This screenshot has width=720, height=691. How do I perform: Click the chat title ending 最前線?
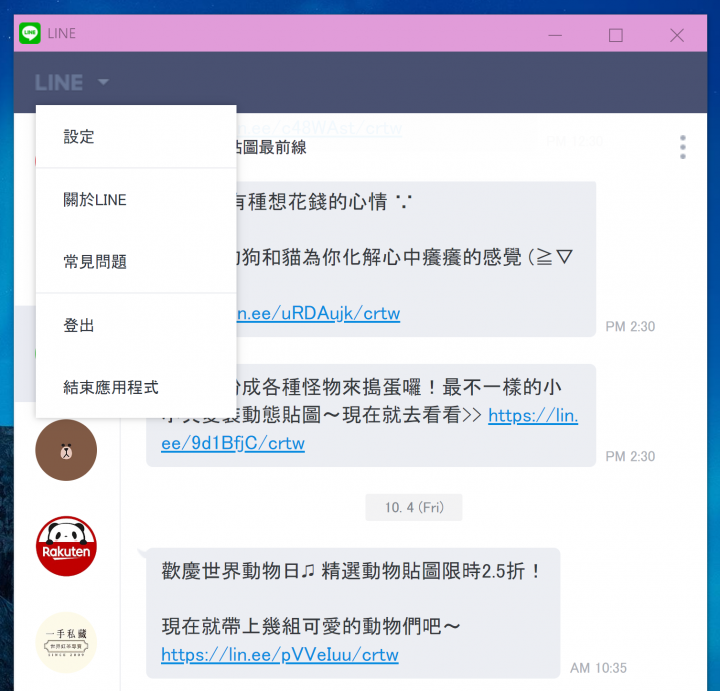coord(271,147)
